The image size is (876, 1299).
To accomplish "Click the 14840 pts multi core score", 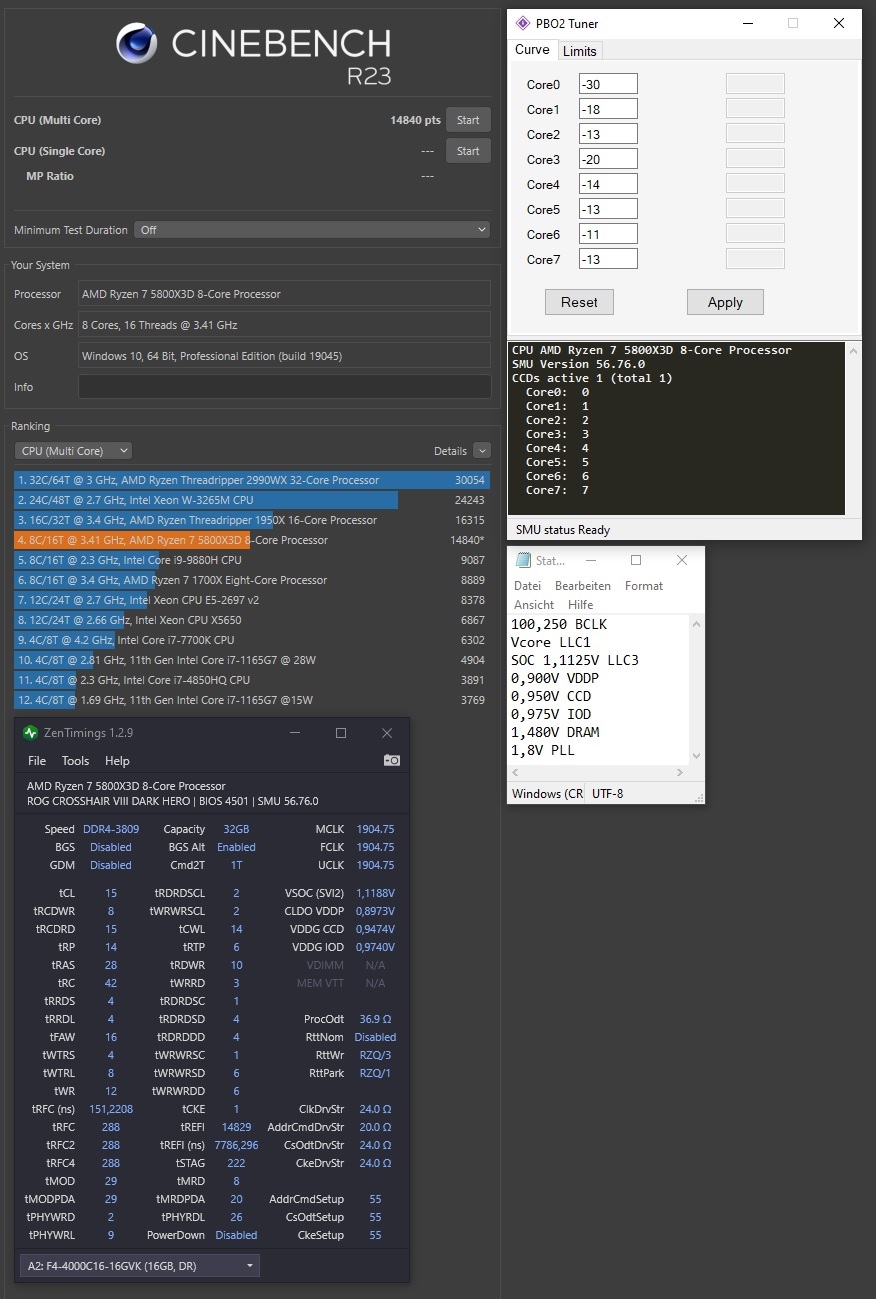I will coord(415,120).
